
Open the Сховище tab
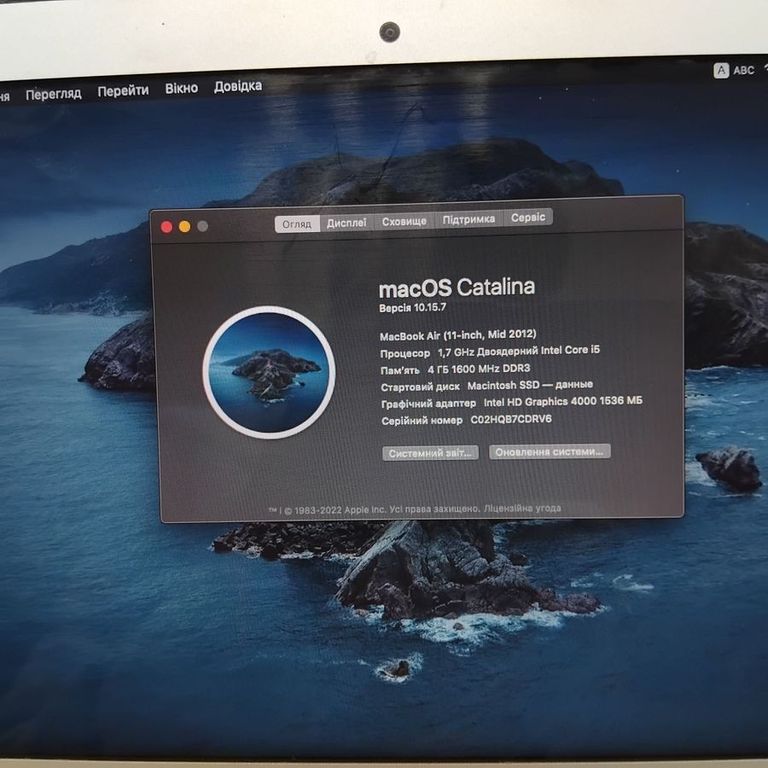tap(404, 221)
